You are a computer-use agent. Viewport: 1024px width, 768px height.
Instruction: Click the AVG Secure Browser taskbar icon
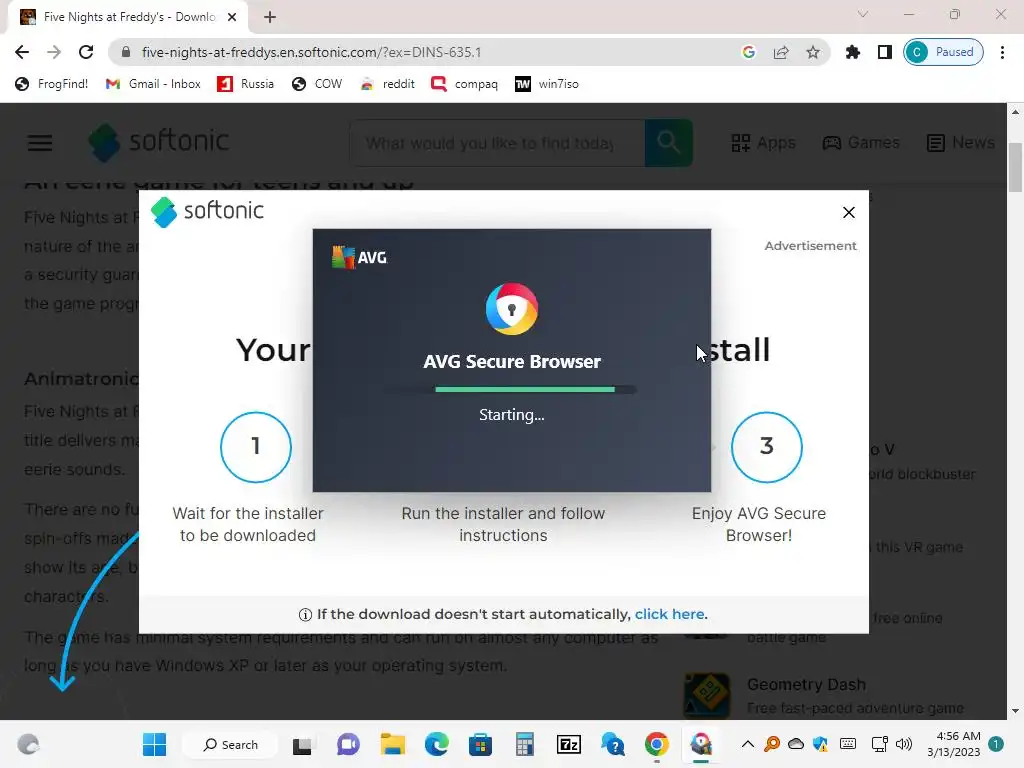701,744
